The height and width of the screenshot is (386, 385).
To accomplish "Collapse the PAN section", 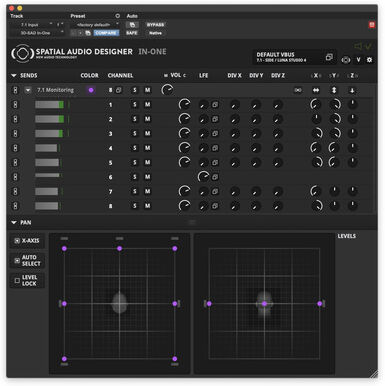I will tap(14, 222).
